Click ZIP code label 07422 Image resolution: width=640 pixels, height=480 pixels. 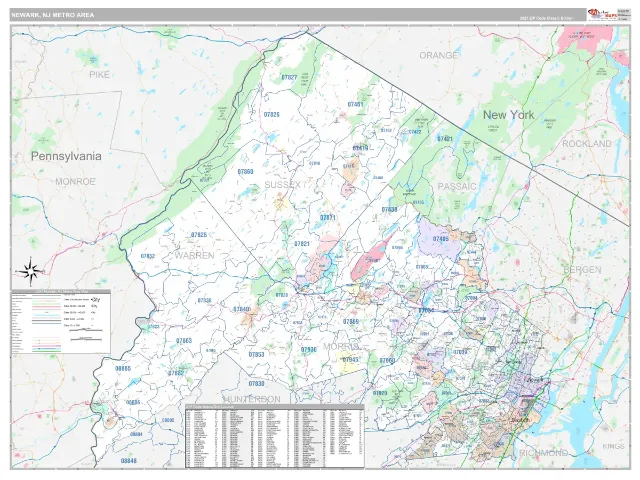tap(415, 132)
